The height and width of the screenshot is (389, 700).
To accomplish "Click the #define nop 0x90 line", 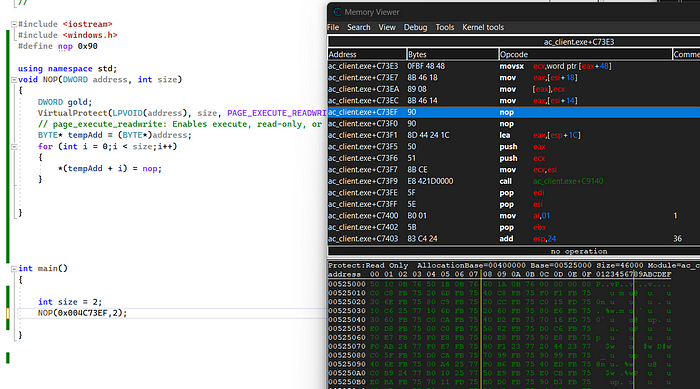I will (x=58, y=46).
